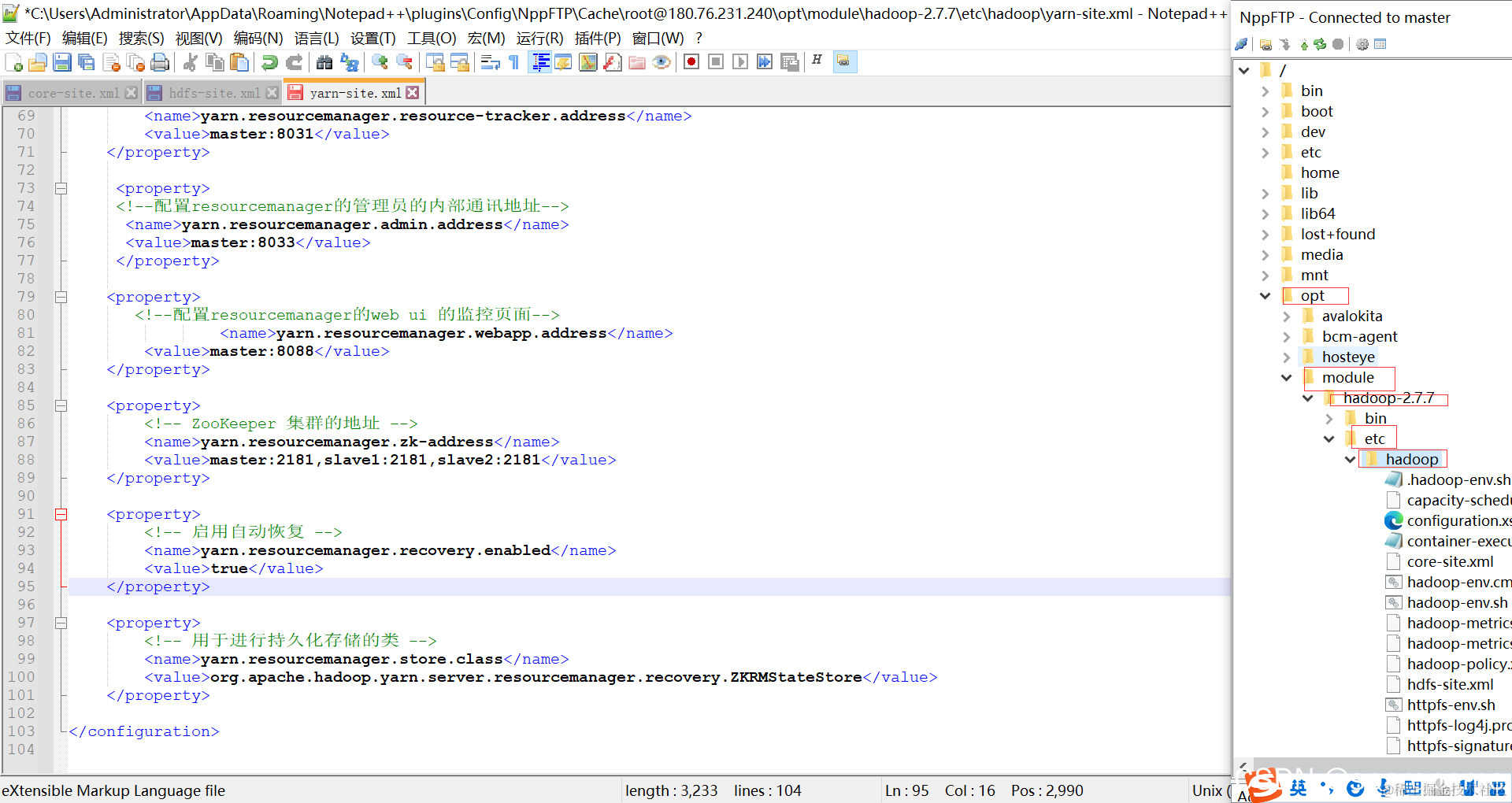Open the 插件(P) menu

coord(598,38)
